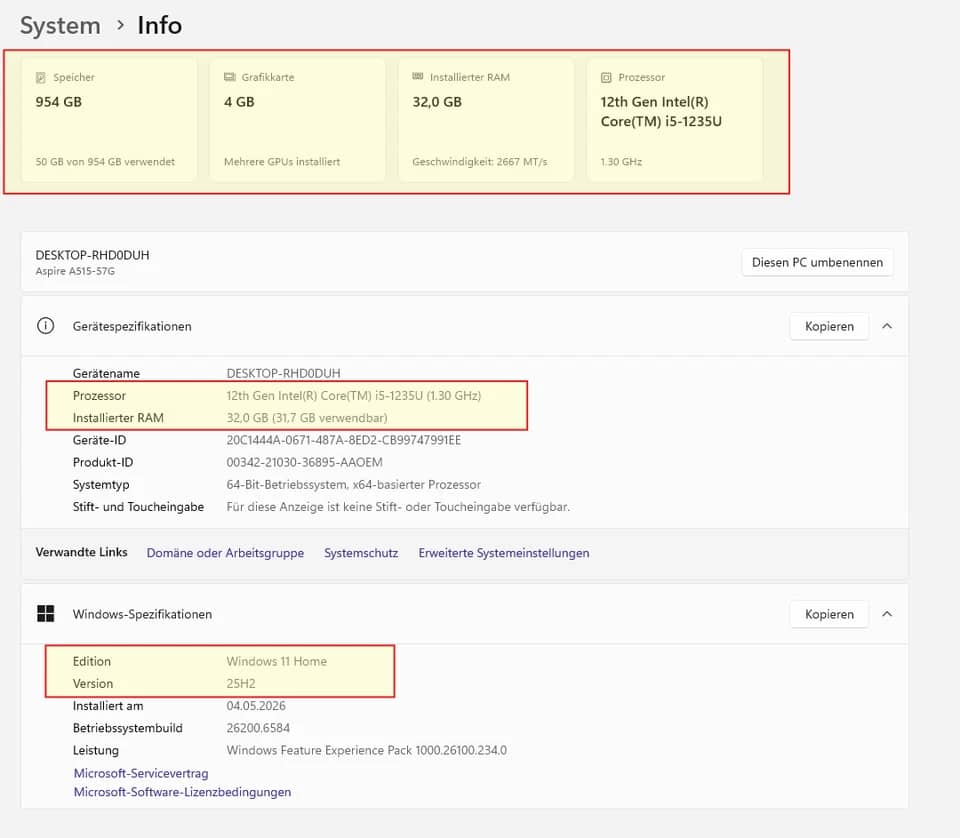Select Geschwindigkeit: 2667 MT/s text
This screenshot has width=960, height=838.
(479, 162)
